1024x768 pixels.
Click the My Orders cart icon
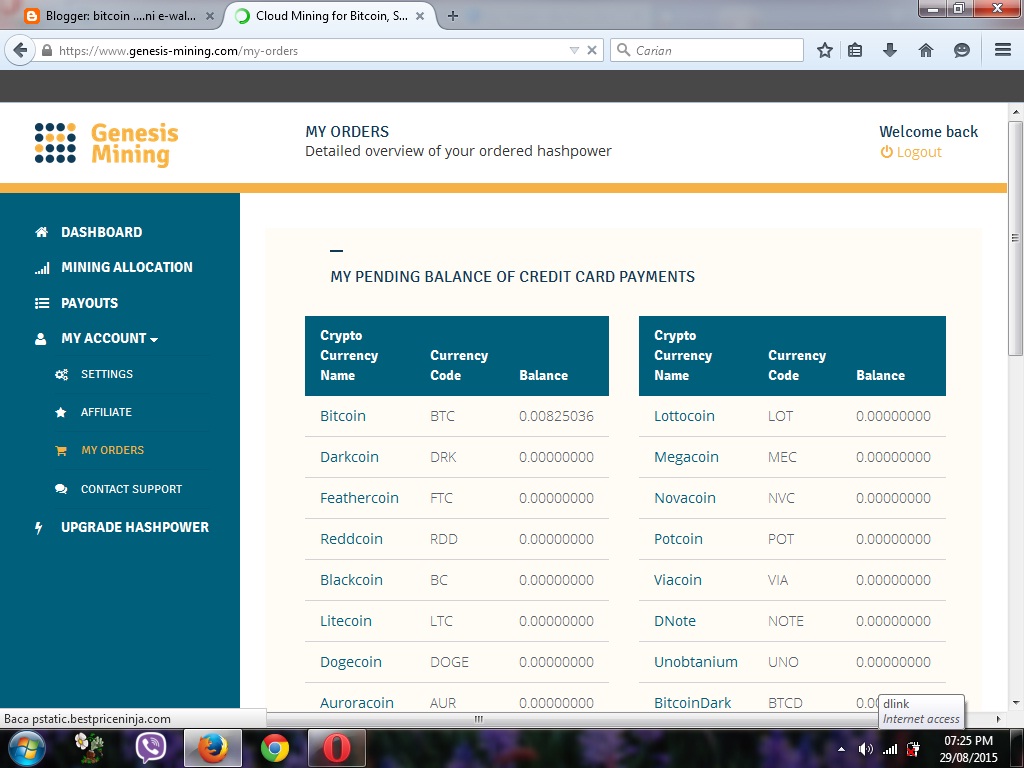point(61,451)
